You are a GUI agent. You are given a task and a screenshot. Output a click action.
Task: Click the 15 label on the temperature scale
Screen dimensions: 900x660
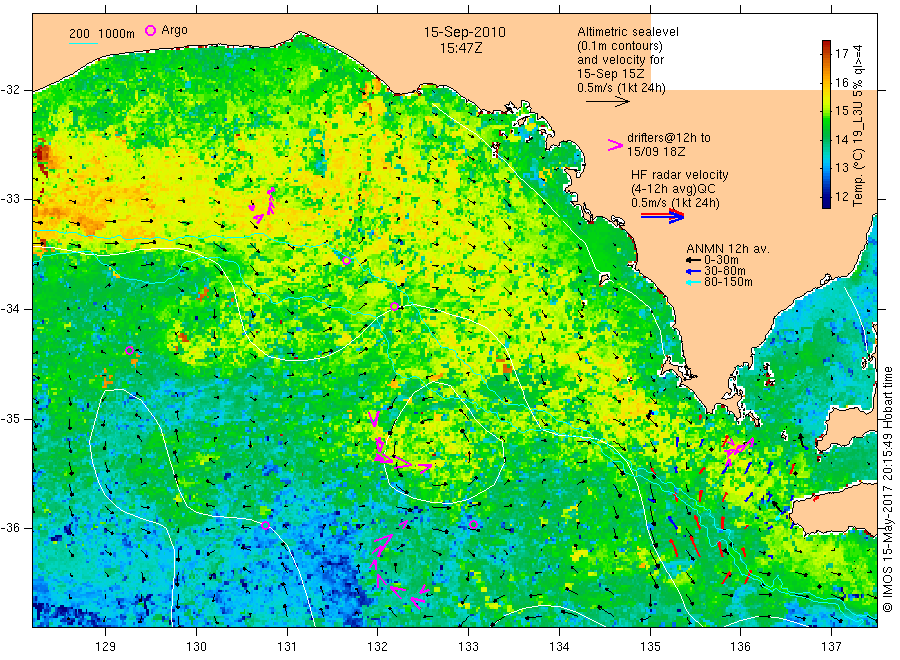pos(841,111)
